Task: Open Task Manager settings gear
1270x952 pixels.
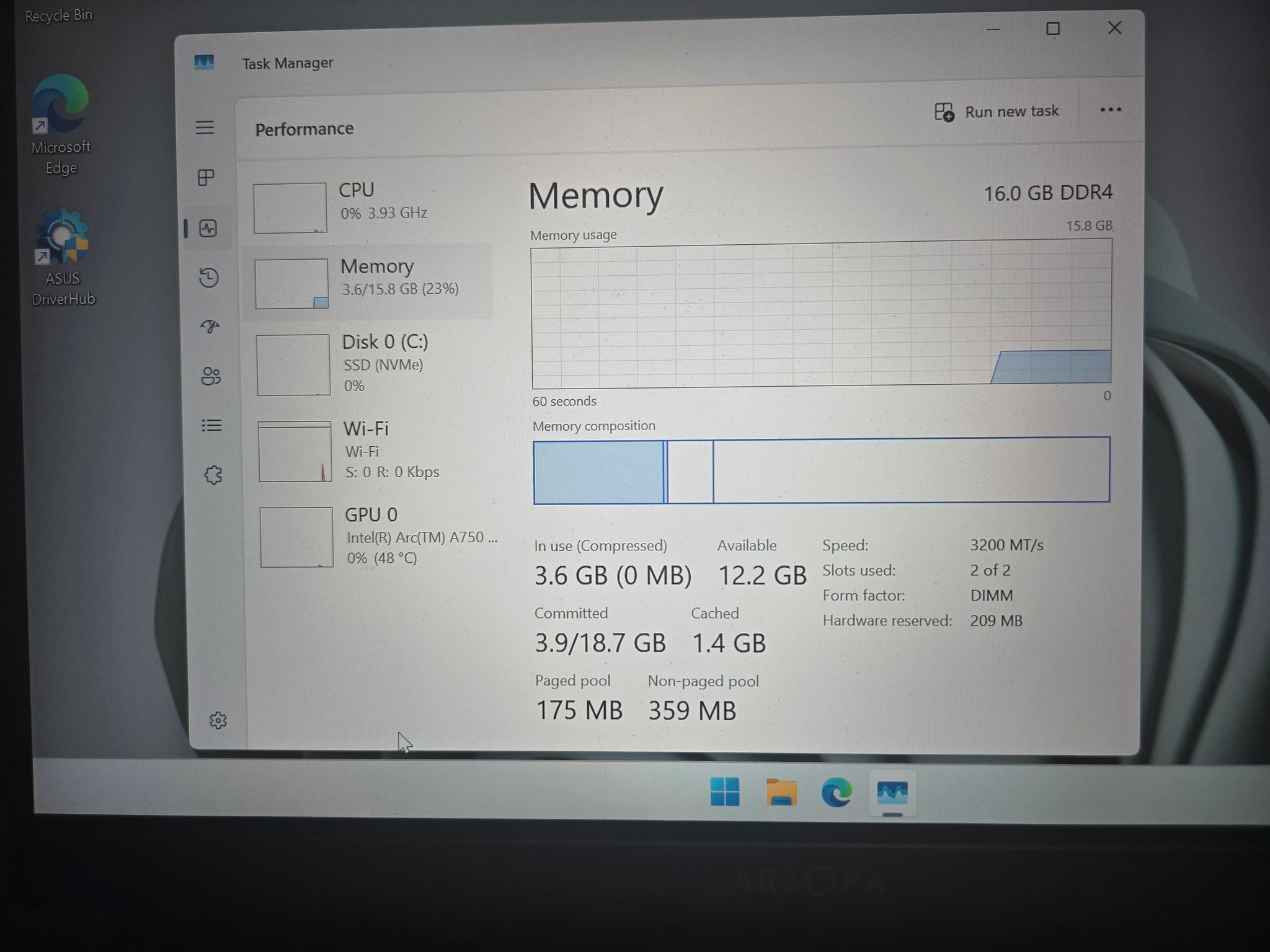Action: 218,720
